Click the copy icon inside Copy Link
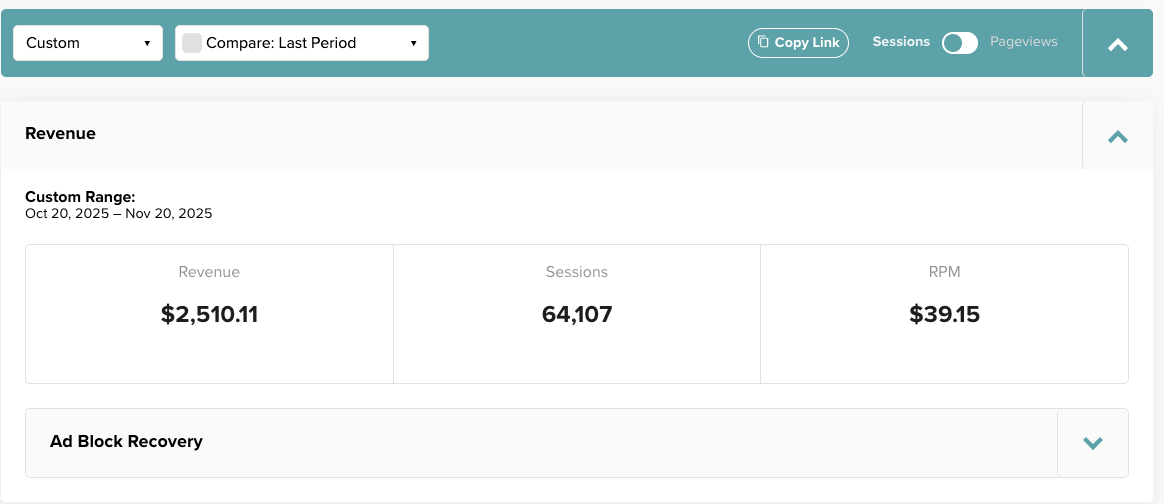The image size is (1164, 504). [x=763, y=42]
